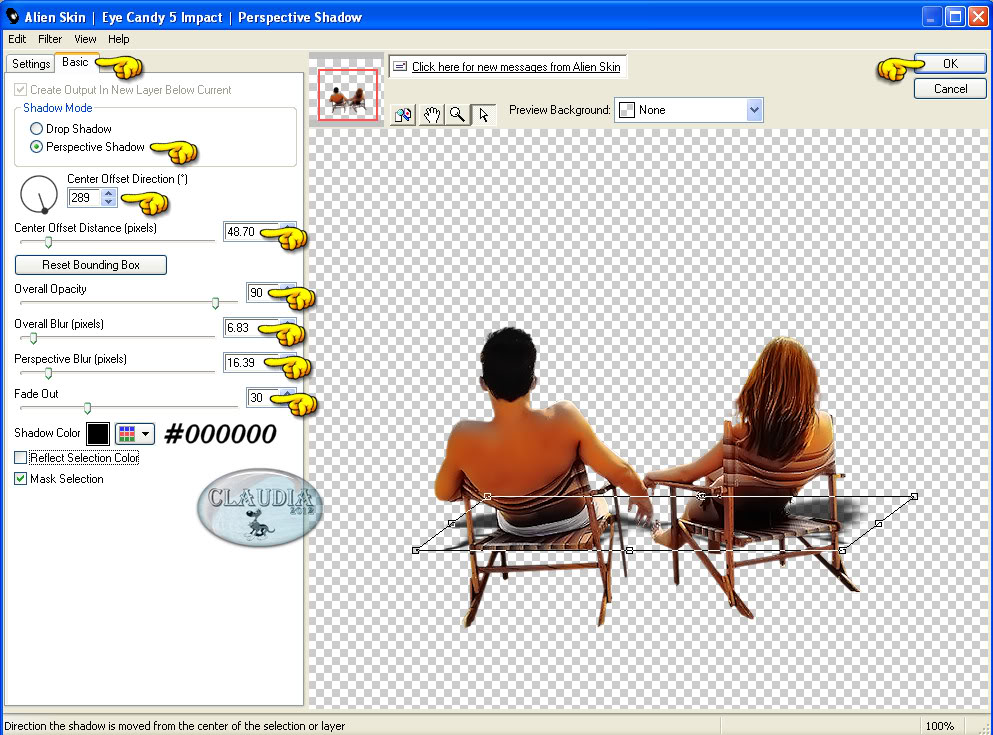Enable the Reflect Selection Color checkbox
Viewport: 993px width, 735px height.
[x=20, y=457]
